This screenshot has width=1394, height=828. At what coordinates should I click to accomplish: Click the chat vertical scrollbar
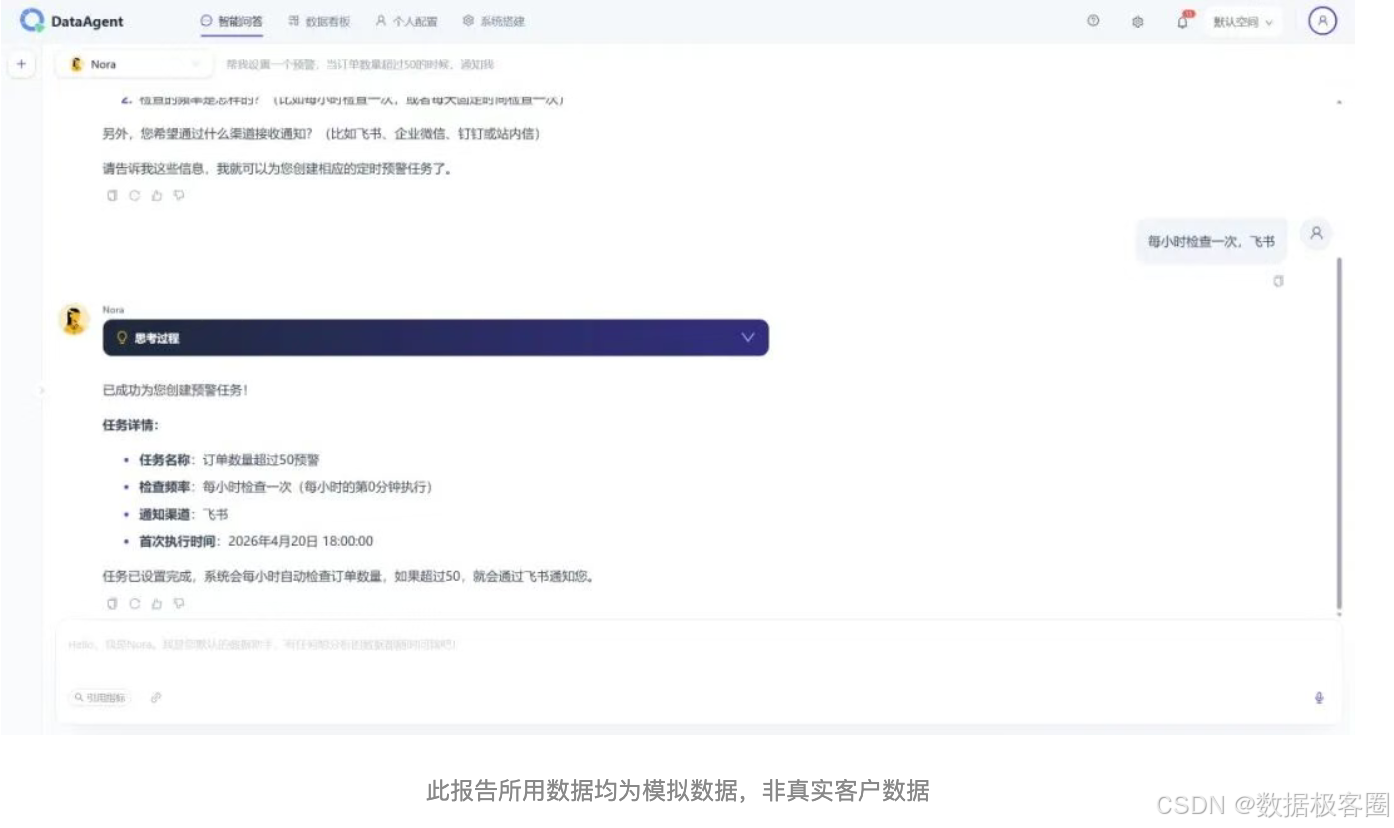pyautogui.click(x=1340, y=432)
